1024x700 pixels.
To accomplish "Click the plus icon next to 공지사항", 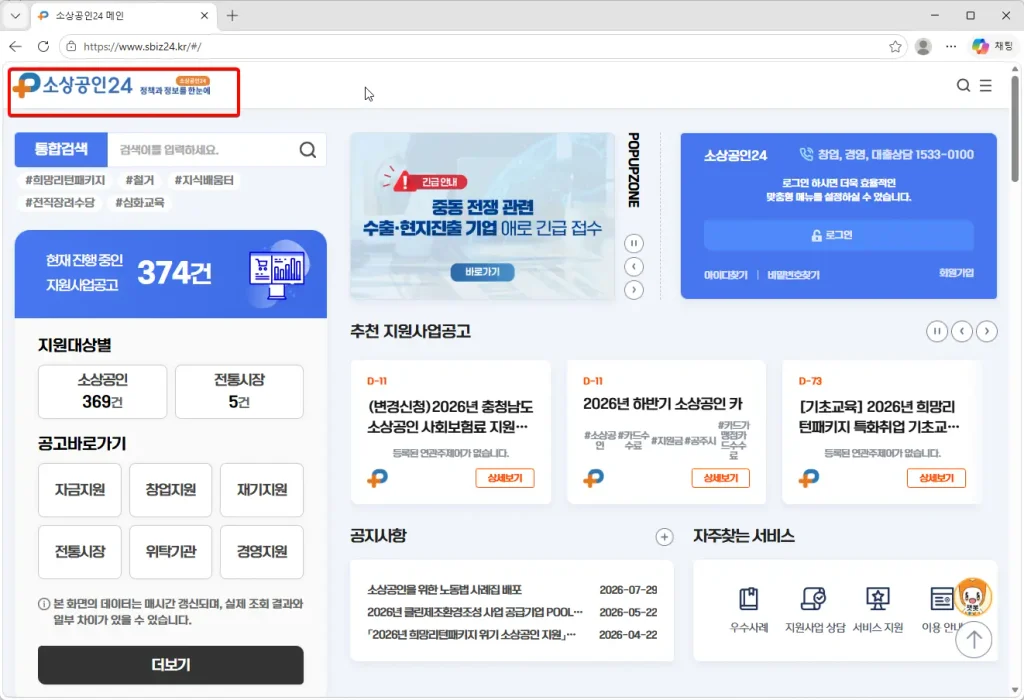I will click(664, 537).
